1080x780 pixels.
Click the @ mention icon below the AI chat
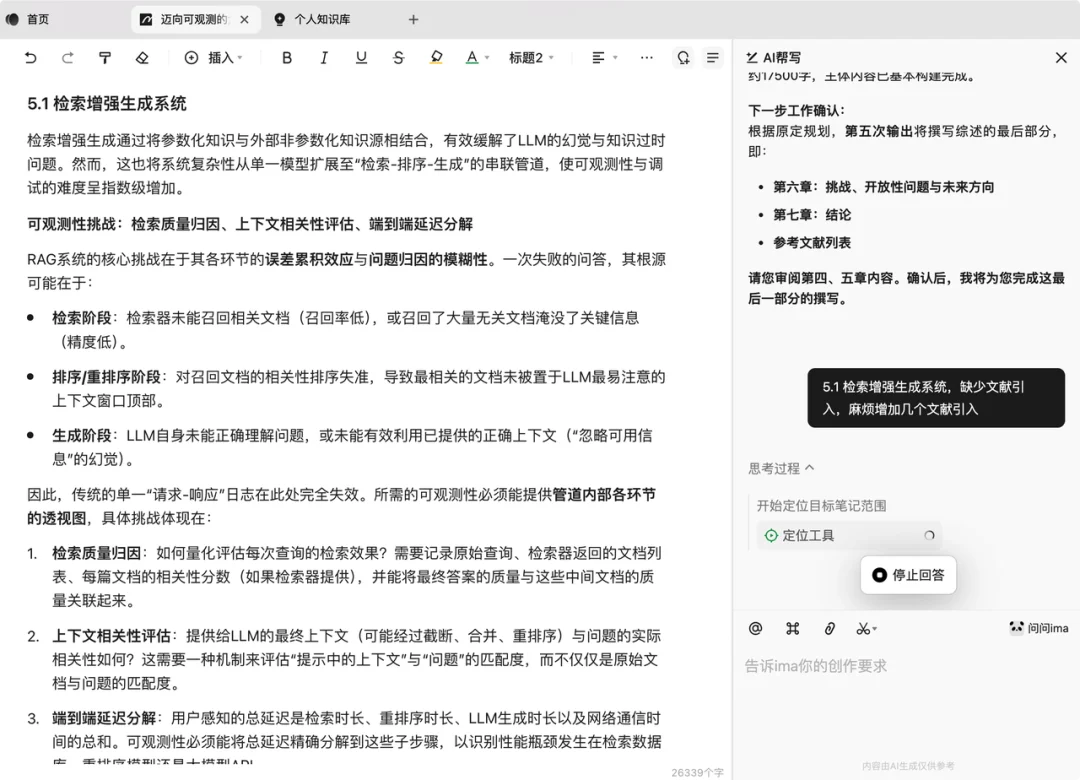tap(756, 628)
